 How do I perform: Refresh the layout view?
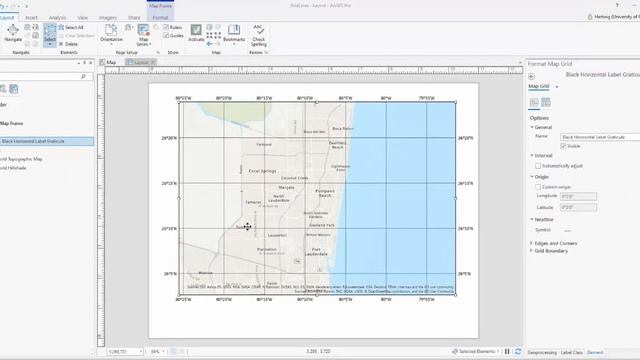[518, 351]
